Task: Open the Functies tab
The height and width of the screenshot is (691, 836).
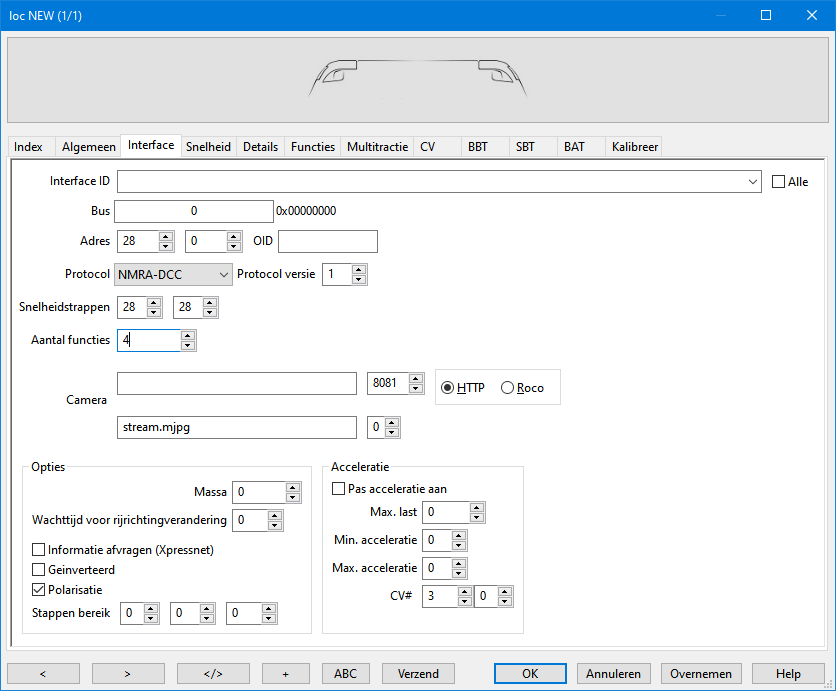Action: [x=312, y=147]
